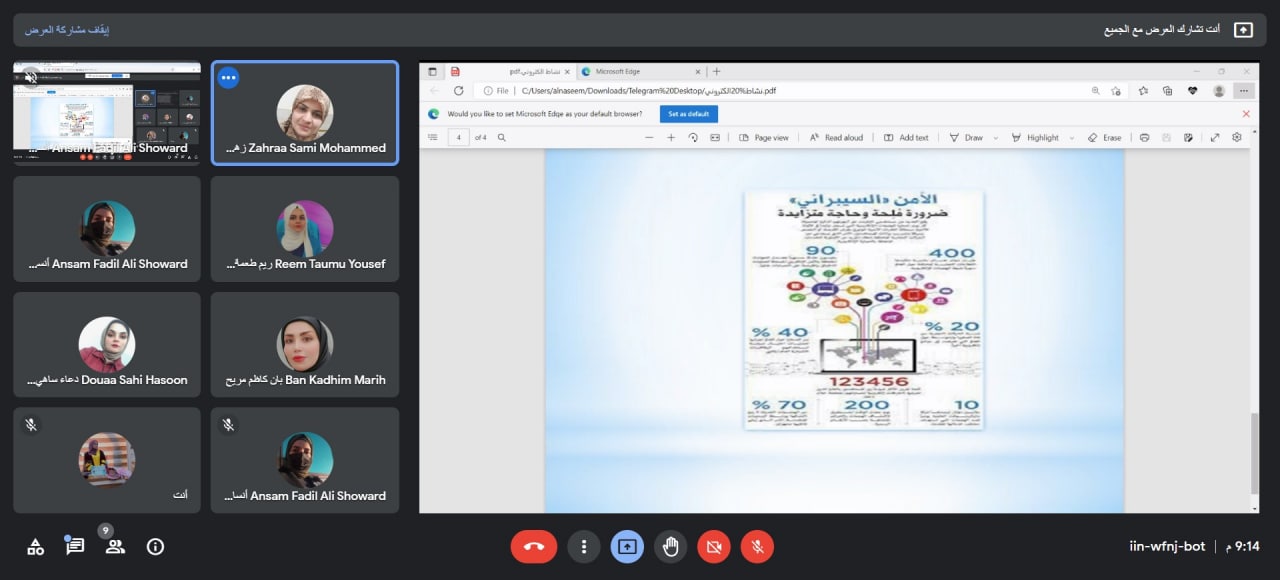Click the present screen button in call controls
This screenshot has height=580, width=1280.
tap(627, 546)
